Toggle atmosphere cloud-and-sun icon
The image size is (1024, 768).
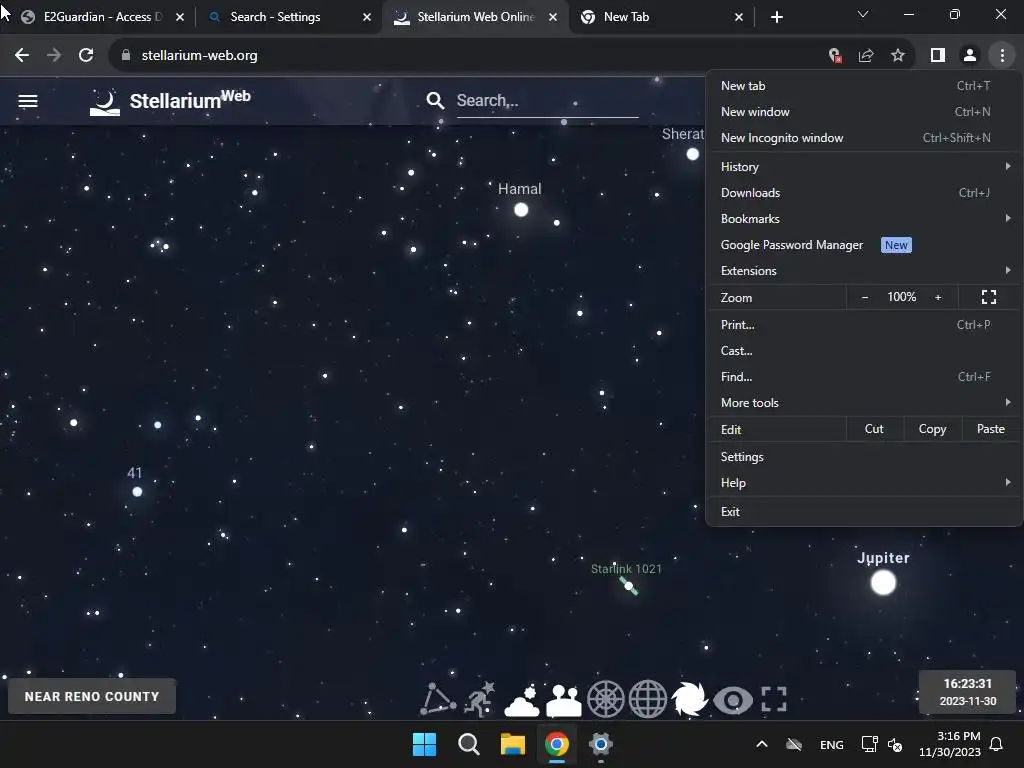(x=522, y=700)
